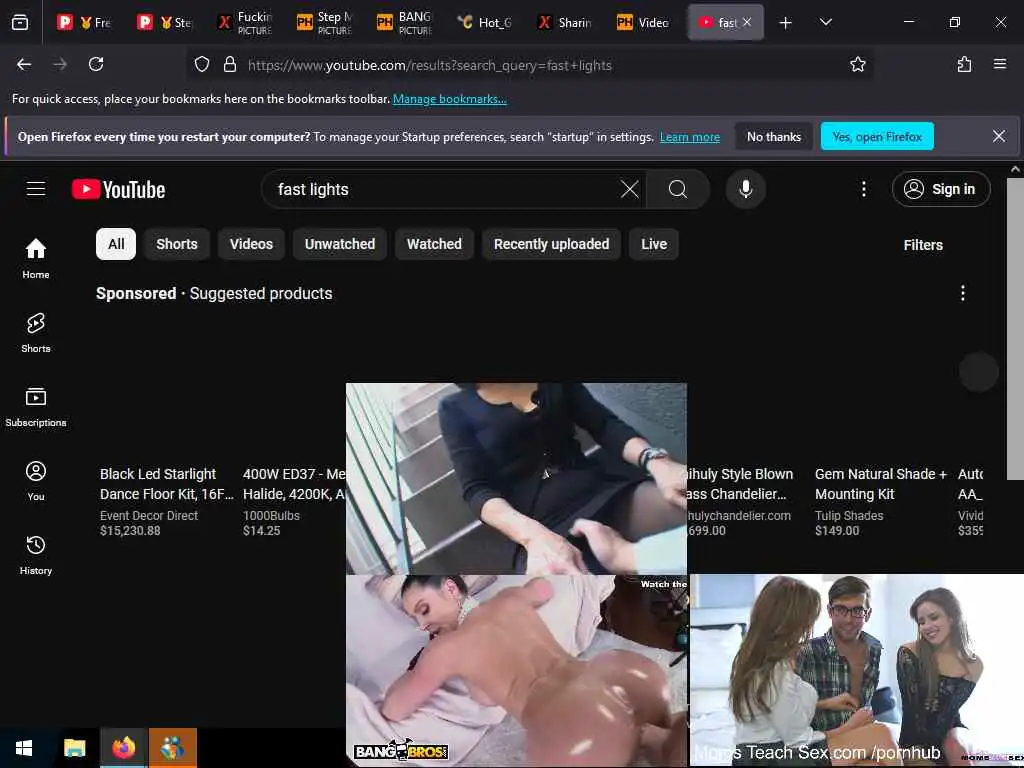Click the page vertical scrollbar
This screenshot has width=1024, height=768.
pos(1015,327)
